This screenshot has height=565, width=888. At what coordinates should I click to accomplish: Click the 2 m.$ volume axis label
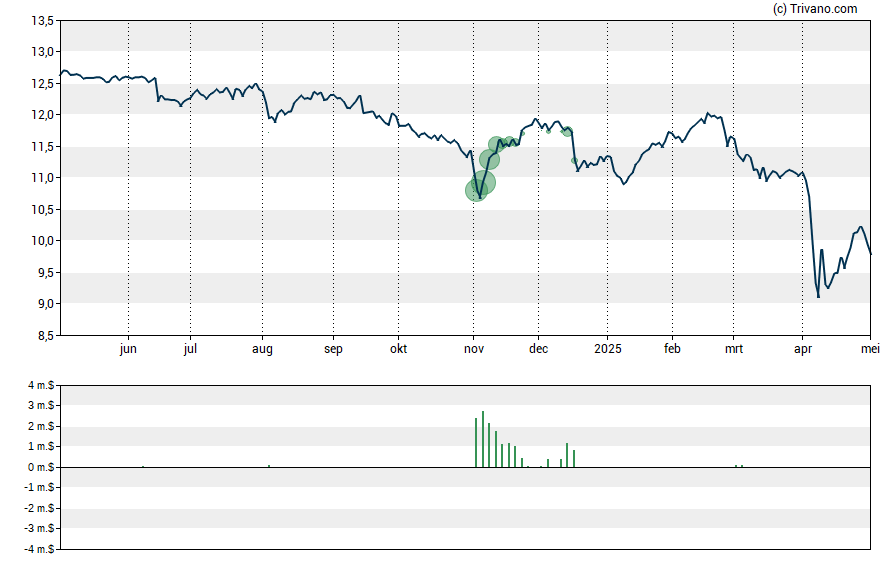pyautogui.click(x=41, y=426)
